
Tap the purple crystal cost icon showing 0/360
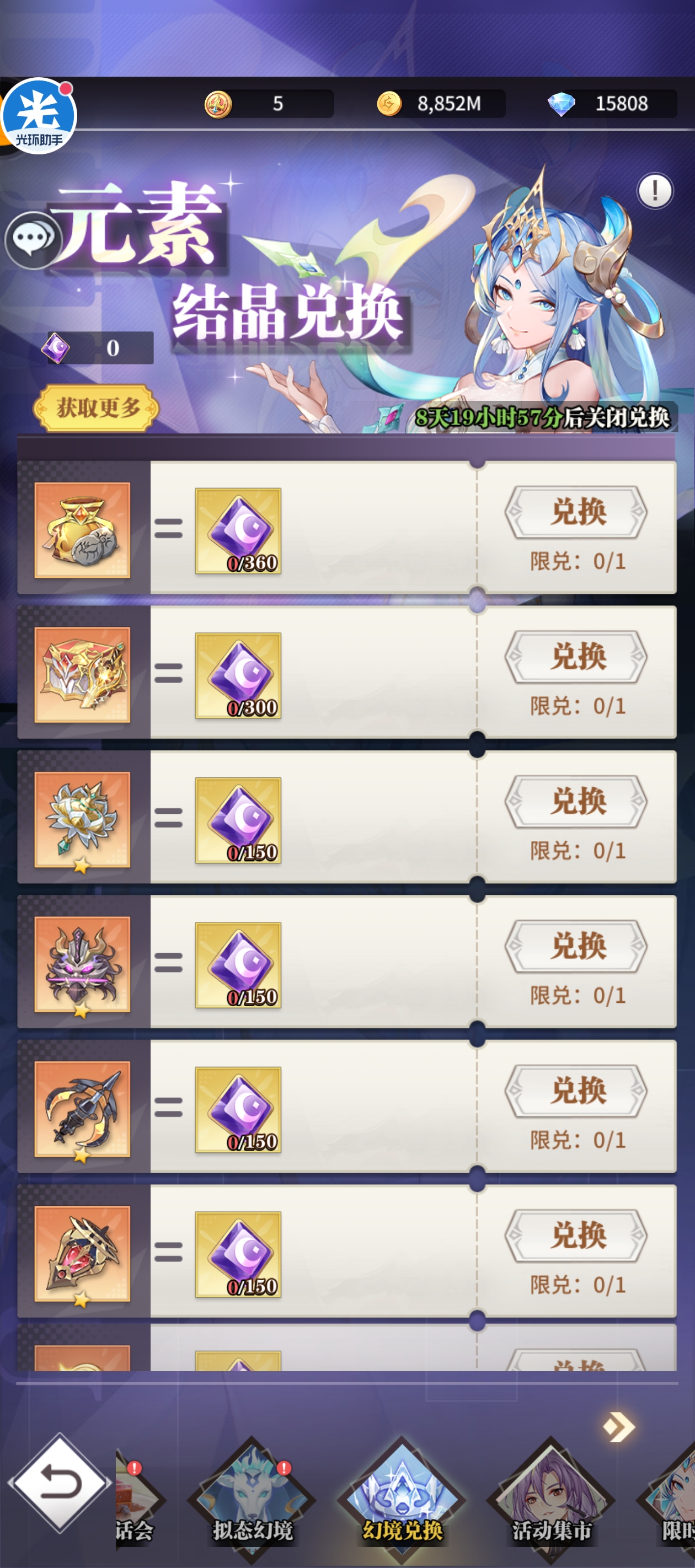pyautogui.click(x=238, y=531)
